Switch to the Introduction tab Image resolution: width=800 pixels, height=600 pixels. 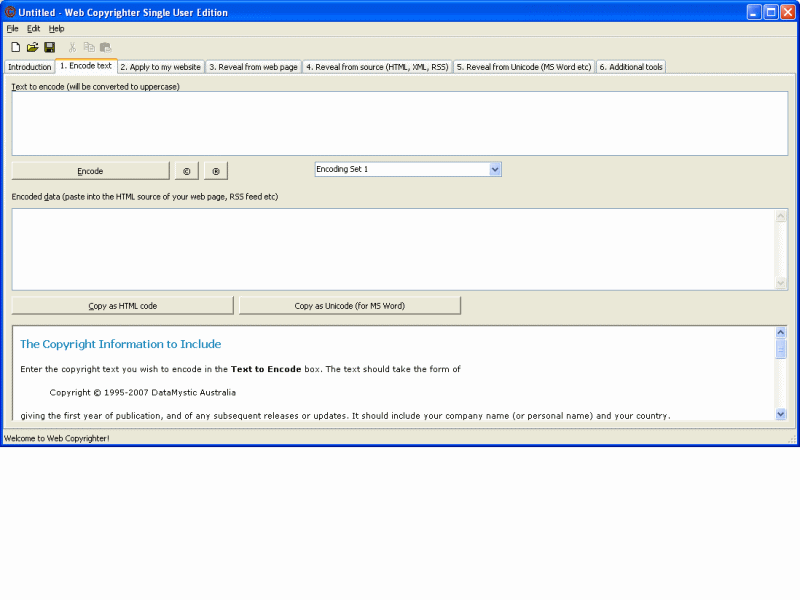tap(29, 66)
